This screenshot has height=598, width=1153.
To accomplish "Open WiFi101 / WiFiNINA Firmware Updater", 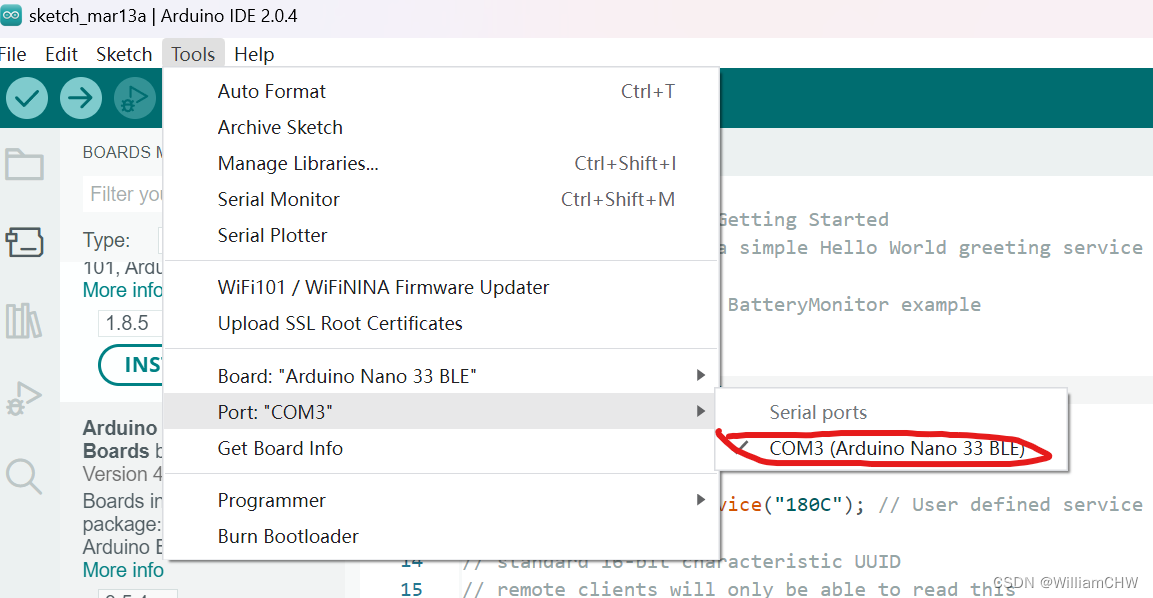I will [441, 288].
